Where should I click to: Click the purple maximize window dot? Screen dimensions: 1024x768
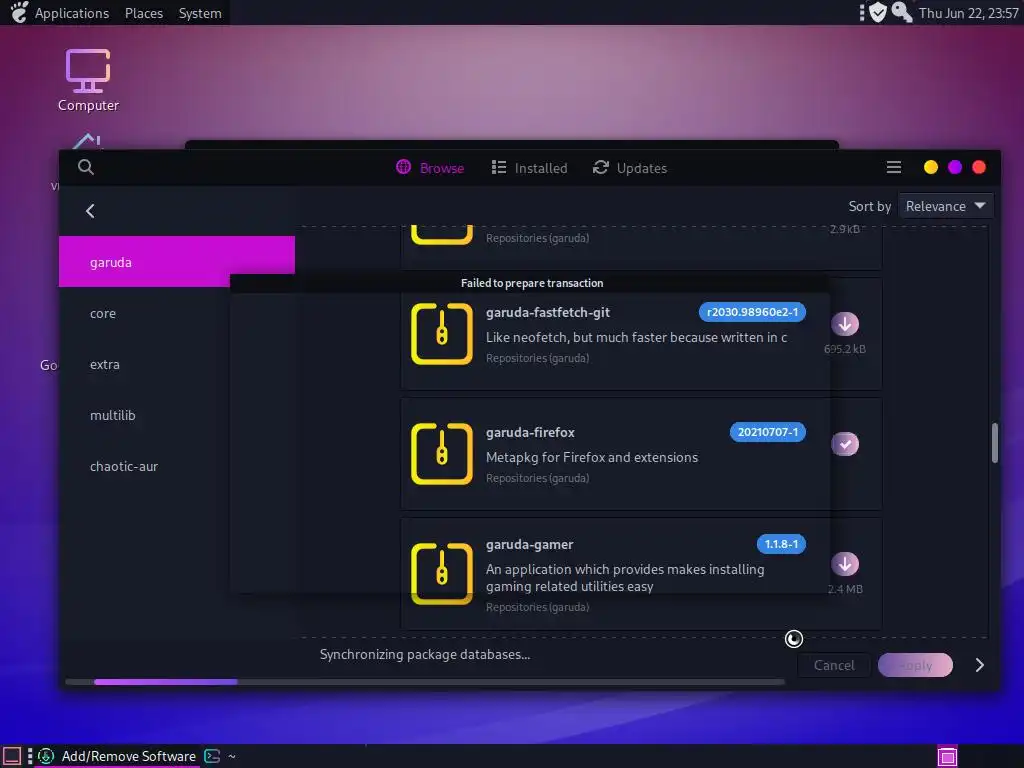click(955, 167)
